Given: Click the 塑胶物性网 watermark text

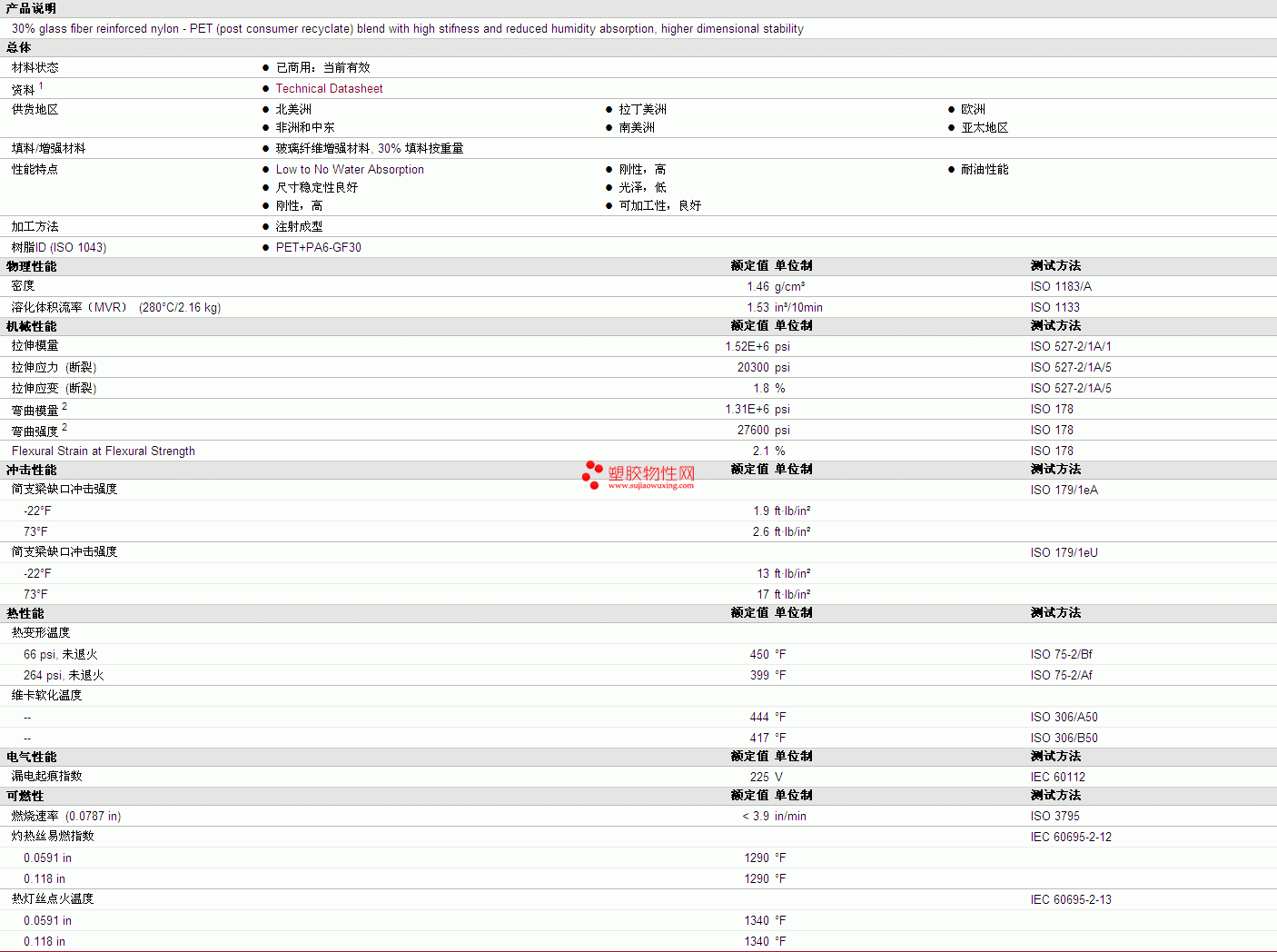Looking at the screenshot, I should coord(651,473).
